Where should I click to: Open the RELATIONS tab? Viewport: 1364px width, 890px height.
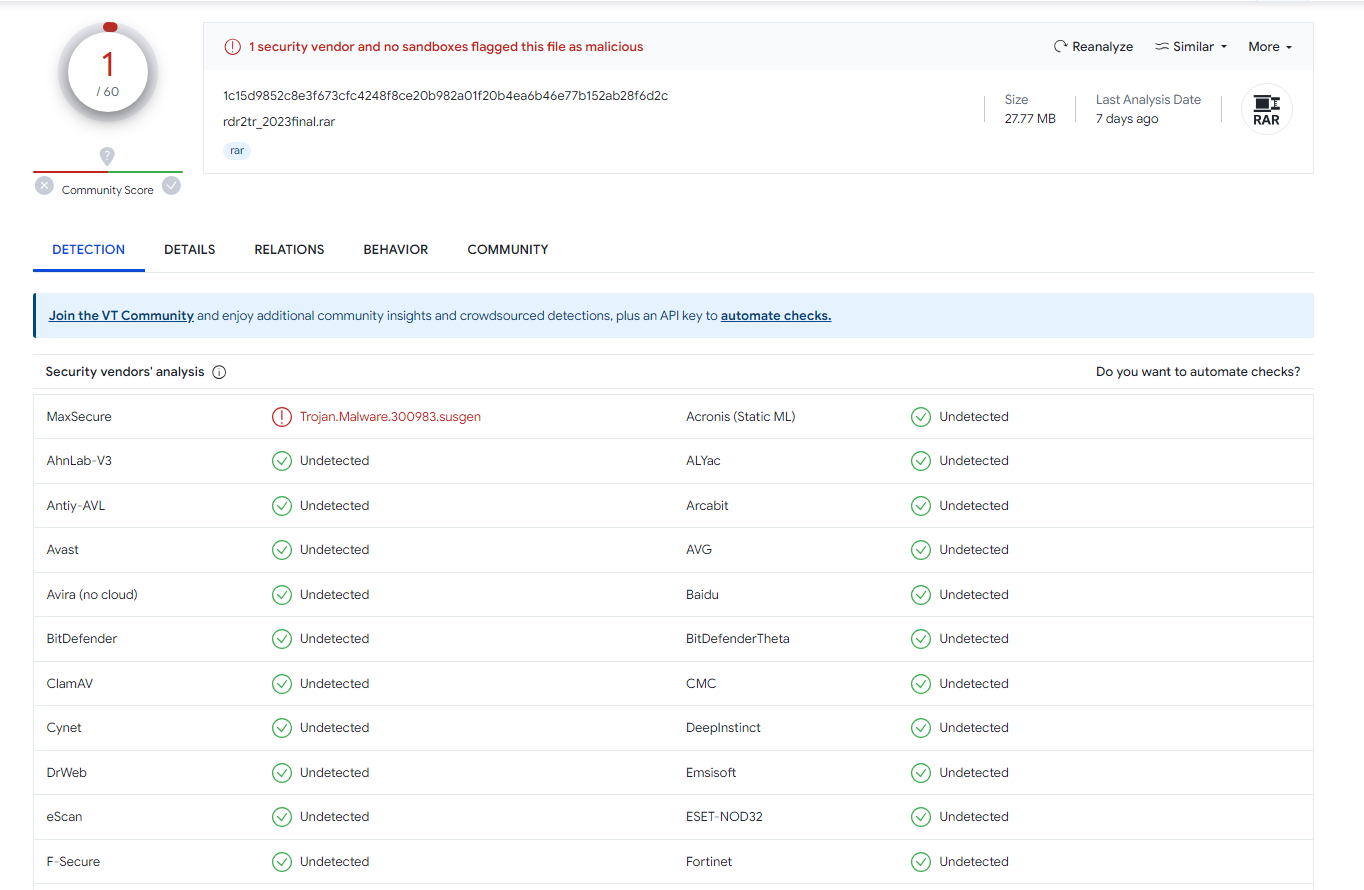click(x=289, y=250)
